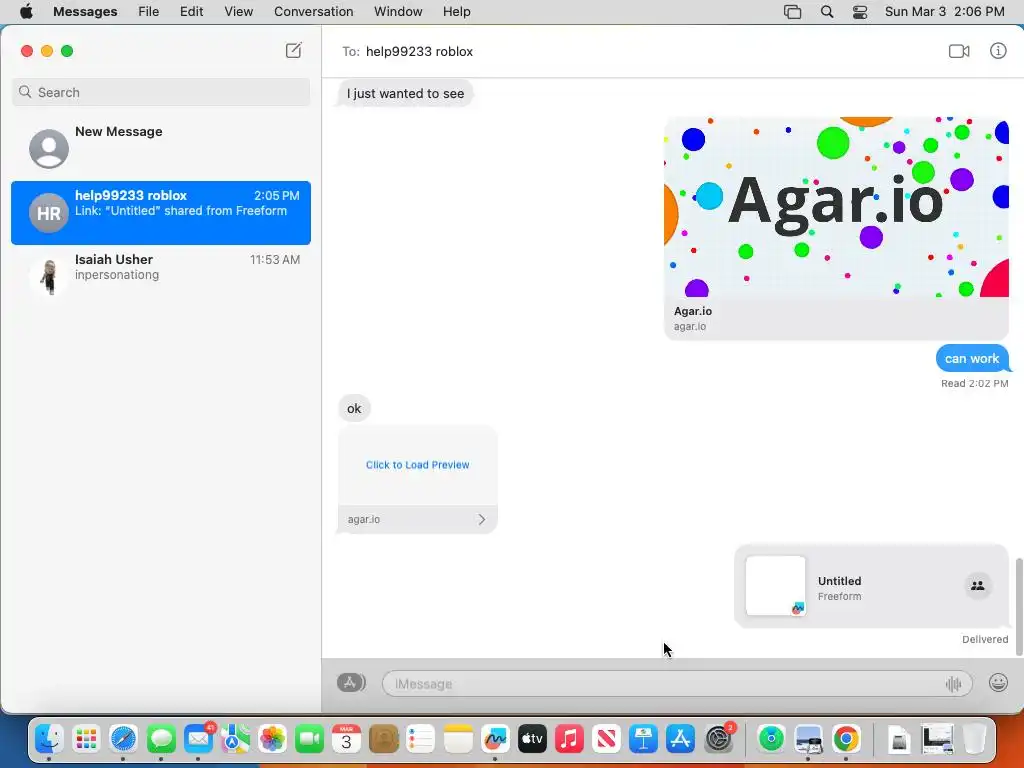
Task: Click the Search field in sidebar
Action: tap(161, 92)
